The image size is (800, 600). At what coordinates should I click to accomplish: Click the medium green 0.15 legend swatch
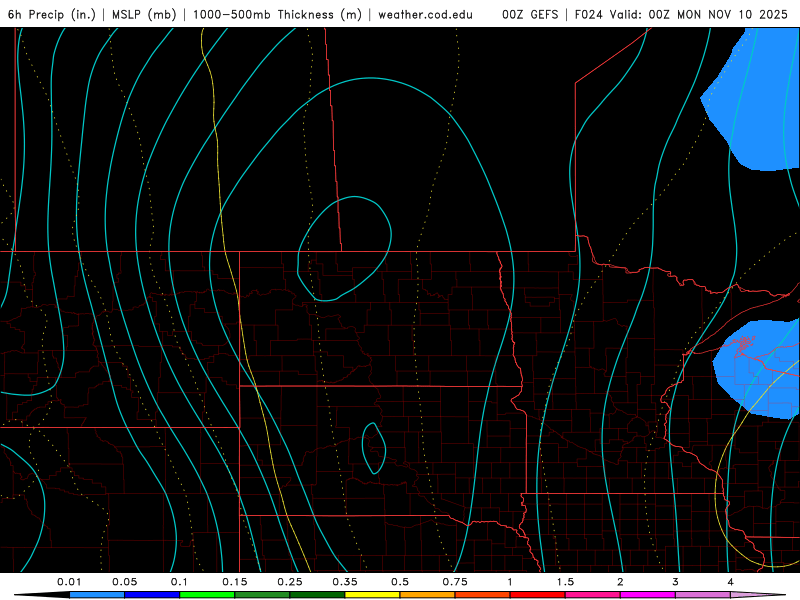[262, 595]
